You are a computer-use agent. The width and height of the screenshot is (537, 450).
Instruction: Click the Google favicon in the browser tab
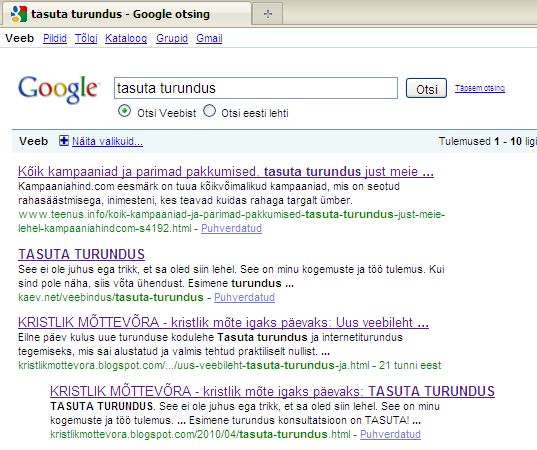(19, 14)
